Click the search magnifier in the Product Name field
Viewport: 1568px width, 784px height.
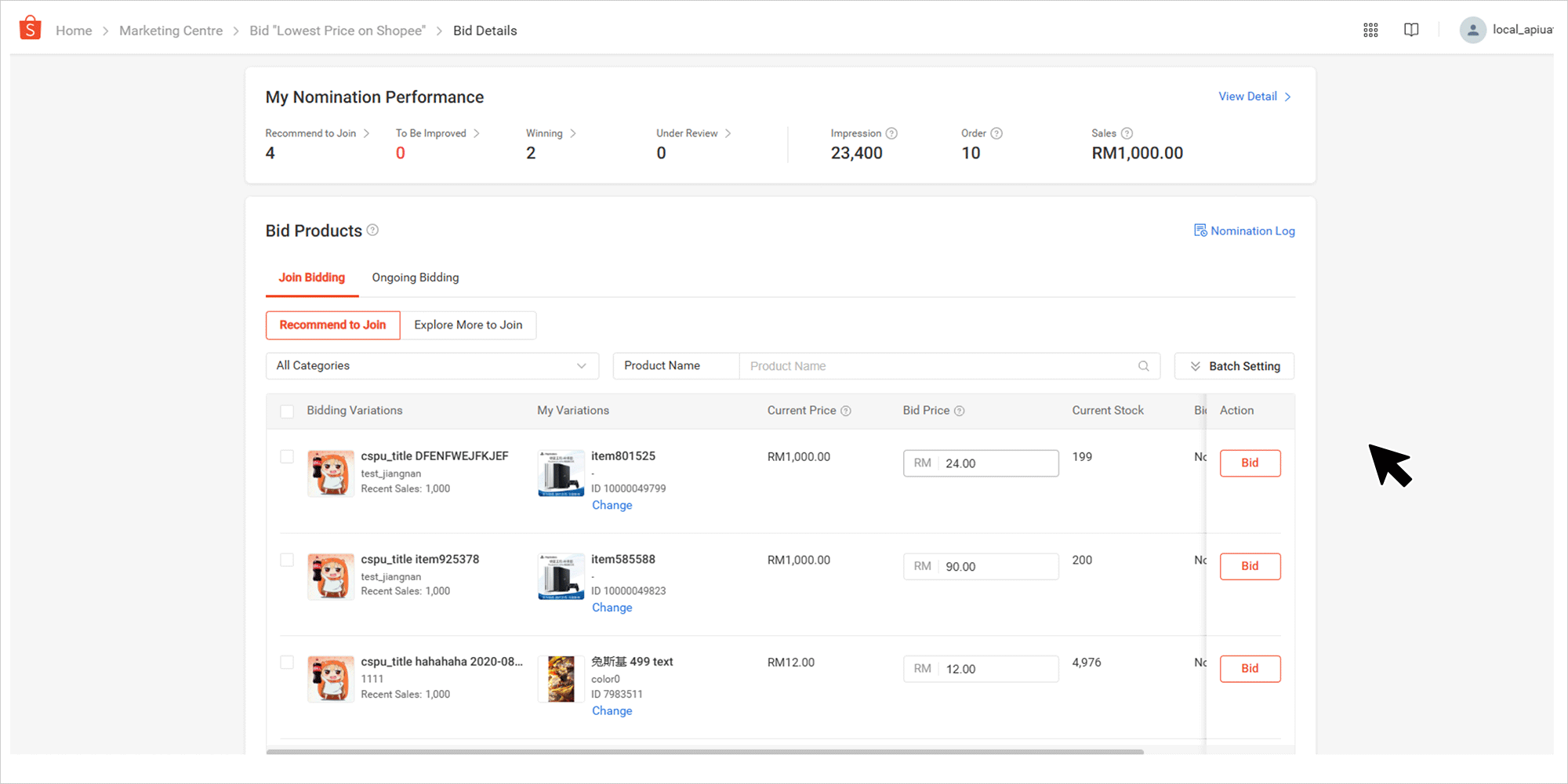(x=1144, y=365)
